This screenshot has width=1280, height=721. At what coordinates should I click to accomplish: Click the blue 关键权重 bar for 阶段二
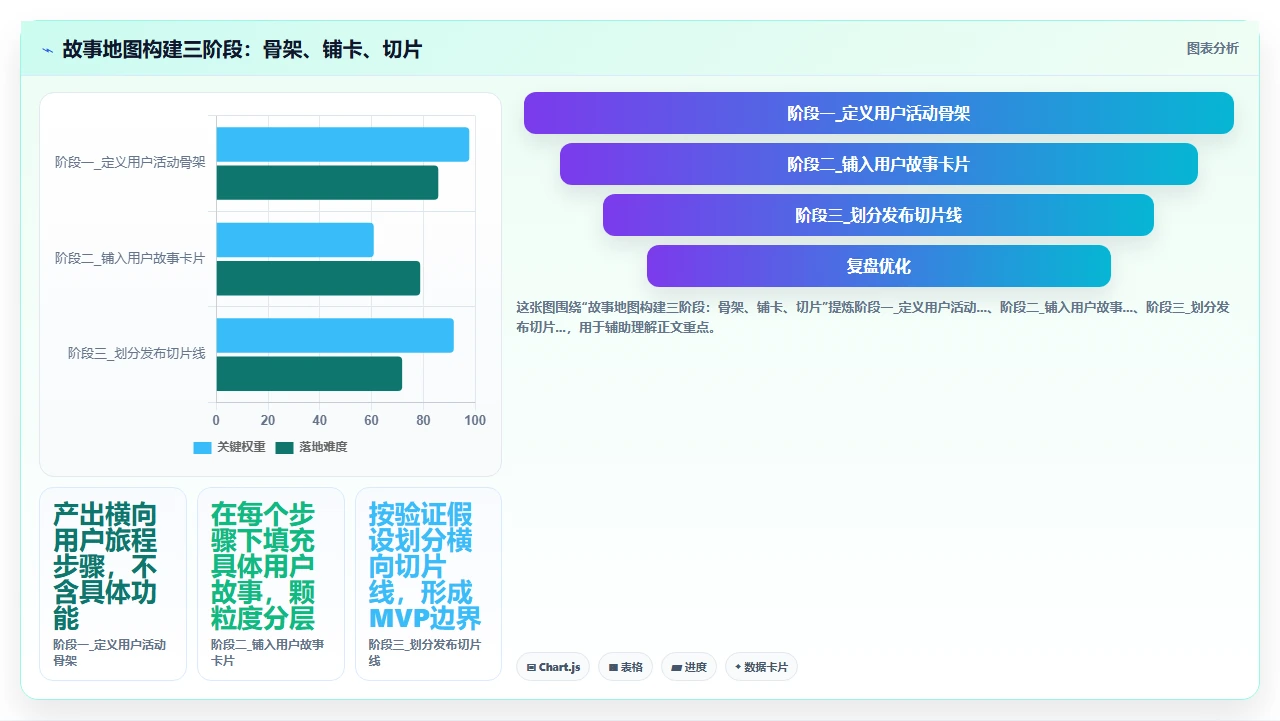295,240
